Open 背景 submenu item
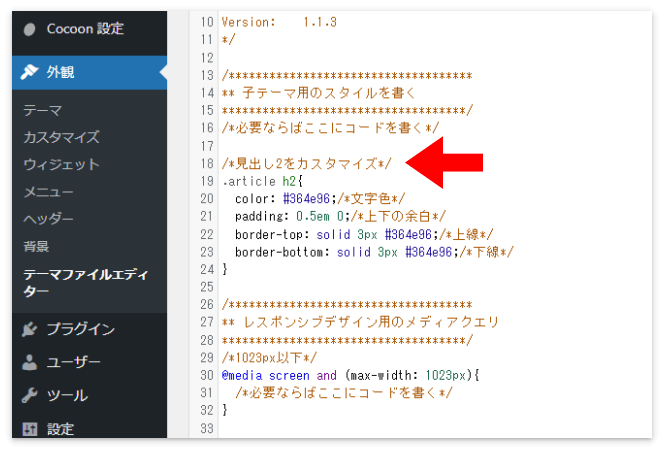This screenshot has width=664, height=451. 36,246
